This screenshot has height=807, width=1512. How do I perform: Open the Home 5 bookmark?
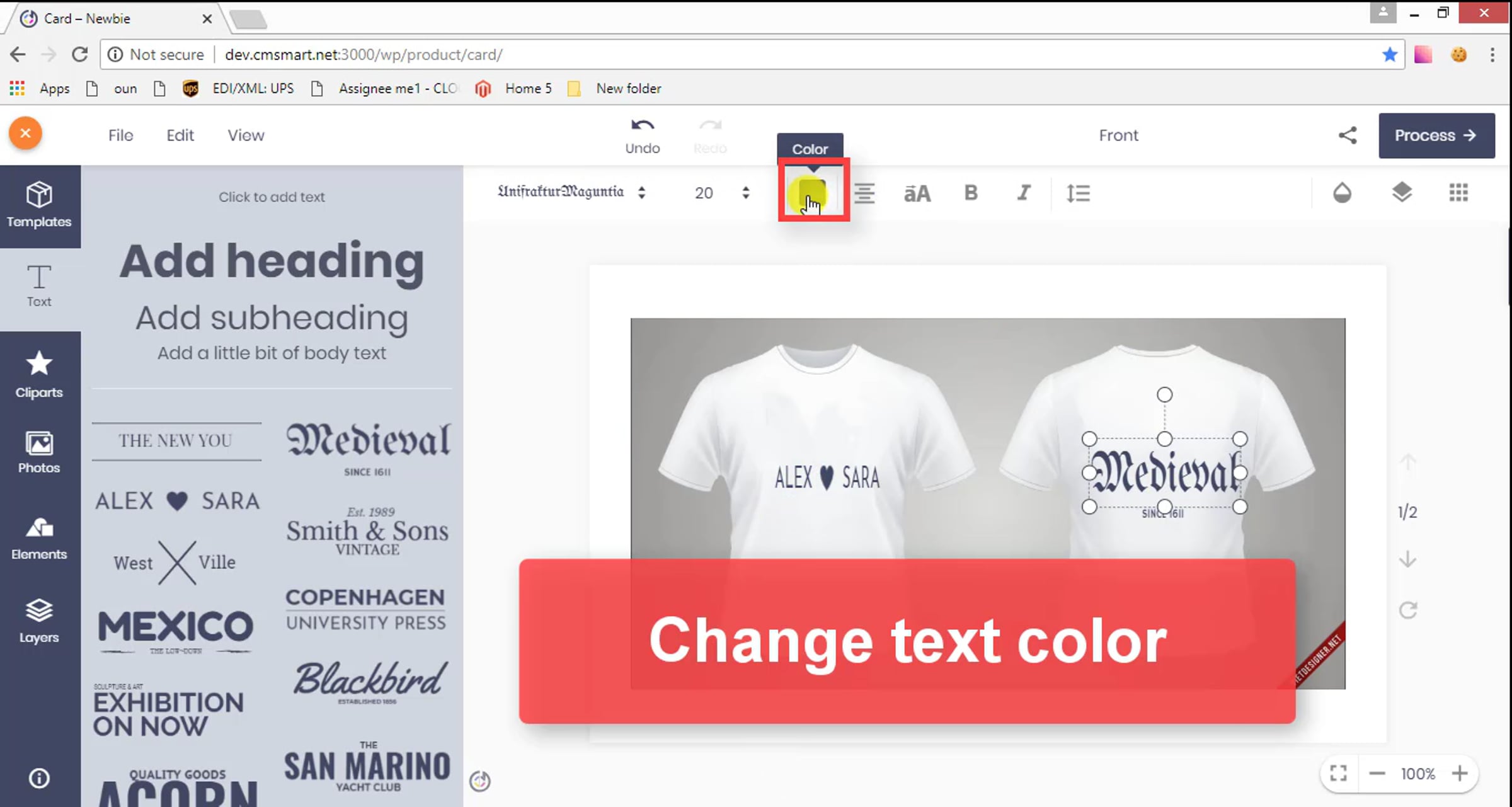coord(513,89)
